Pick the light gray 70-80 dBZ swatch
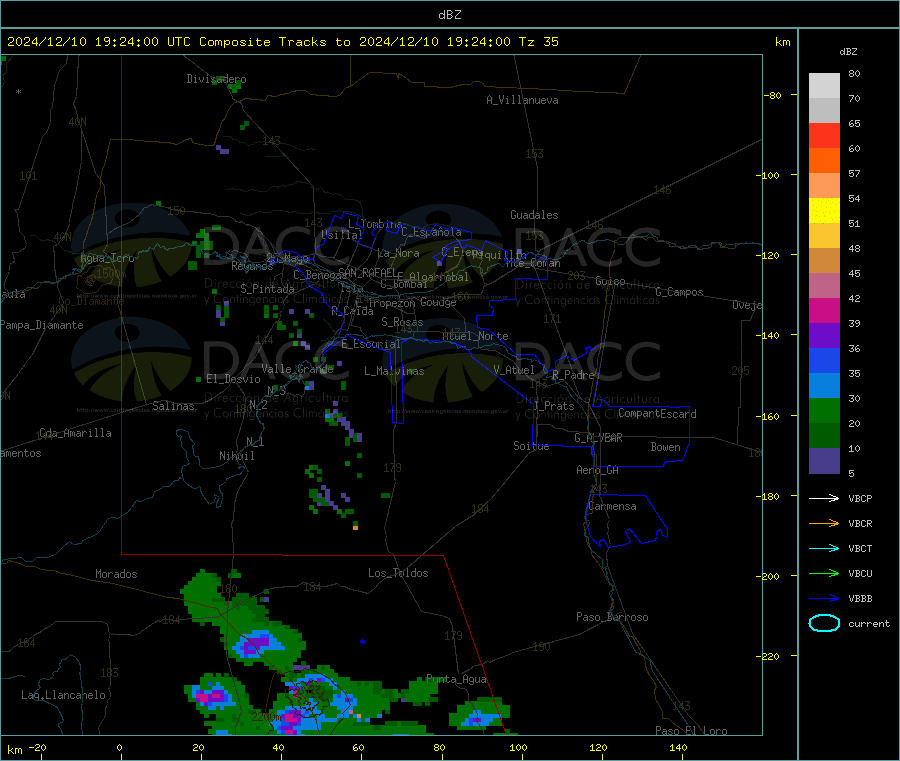Screen dimensions: 900x761 pos(824,86)
